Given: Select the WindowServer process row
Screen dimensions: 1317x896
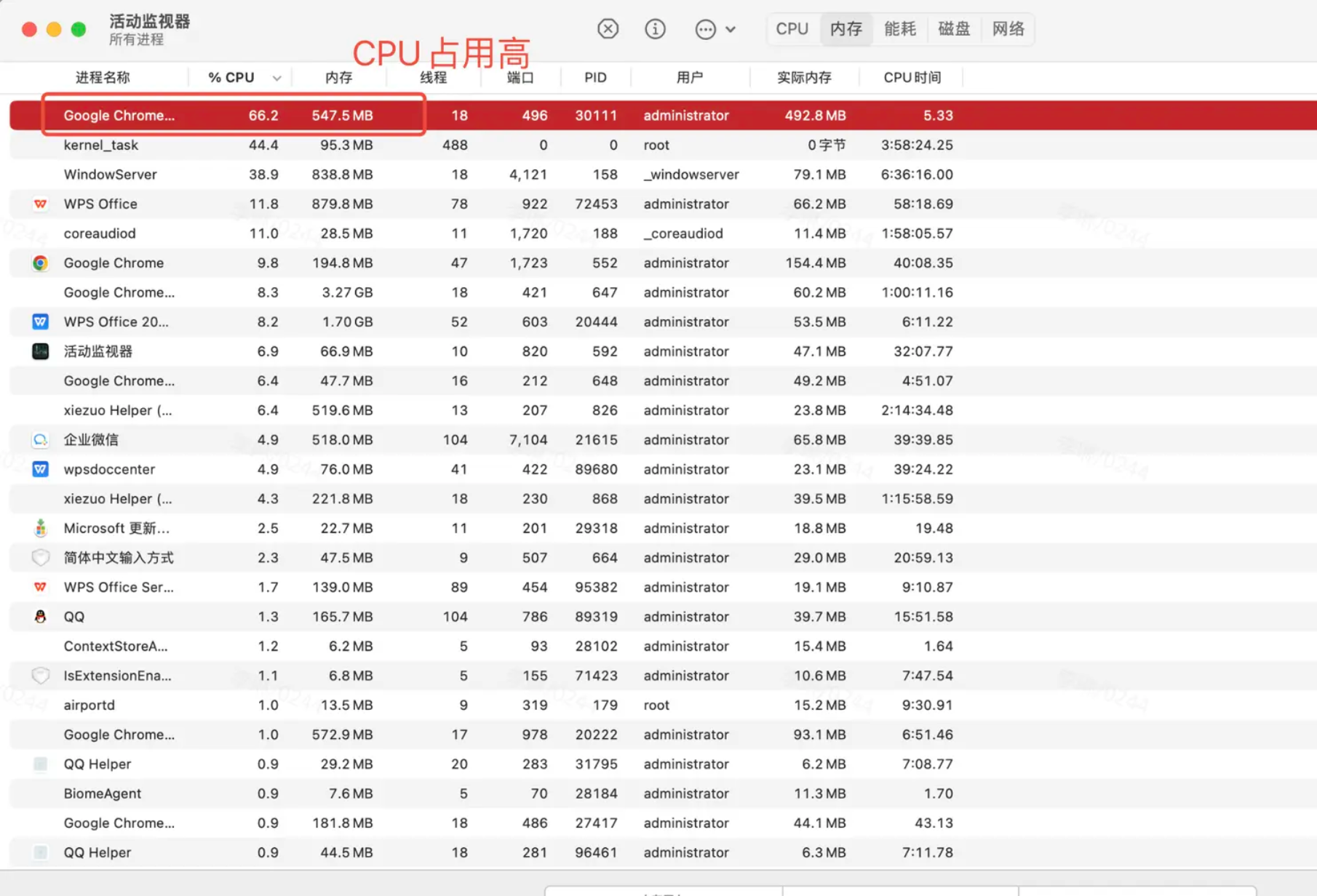Looking at the screenshot, I should (663, 175).
